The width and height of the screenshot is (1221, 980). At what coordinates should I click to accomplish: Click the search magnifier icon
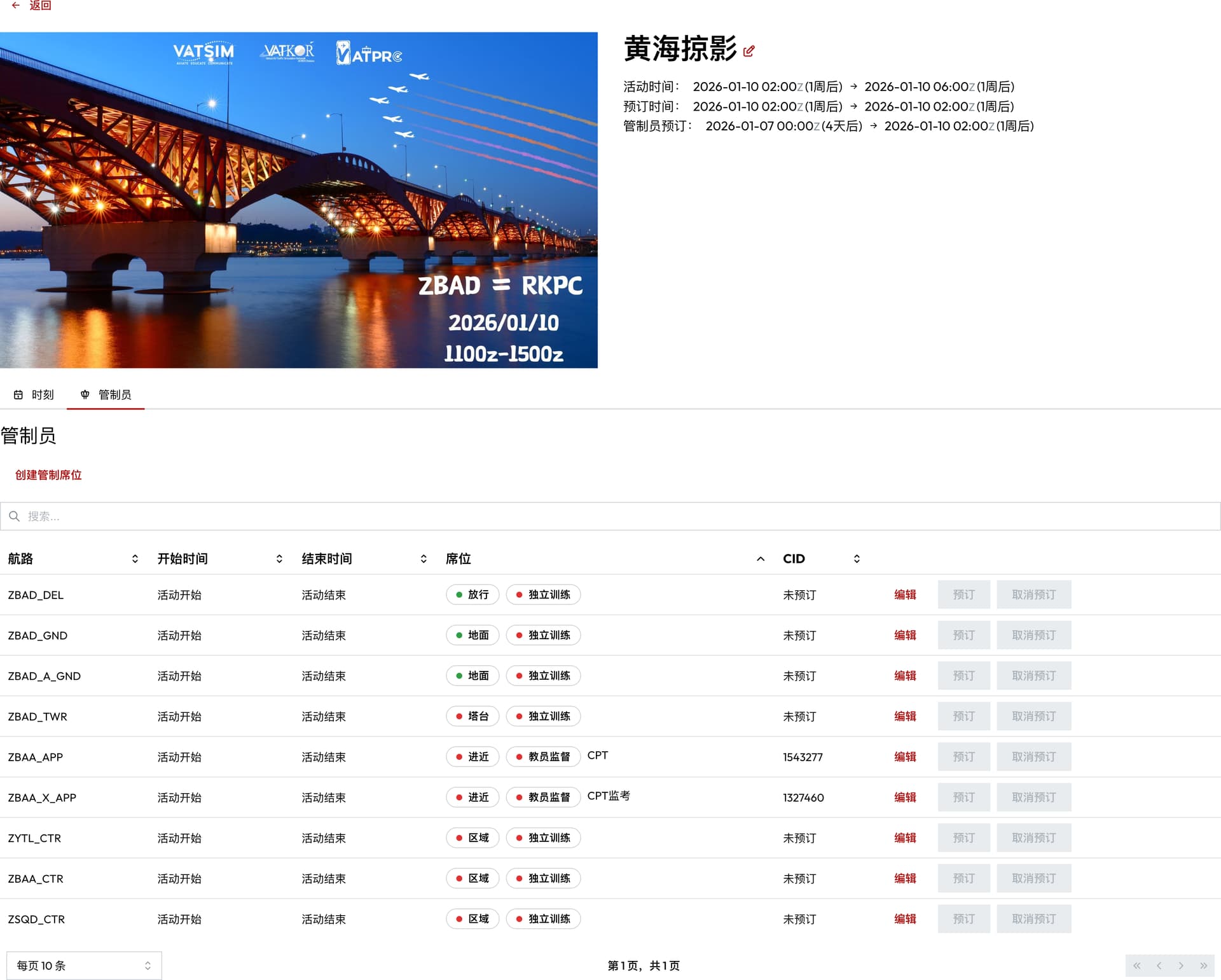15,516
